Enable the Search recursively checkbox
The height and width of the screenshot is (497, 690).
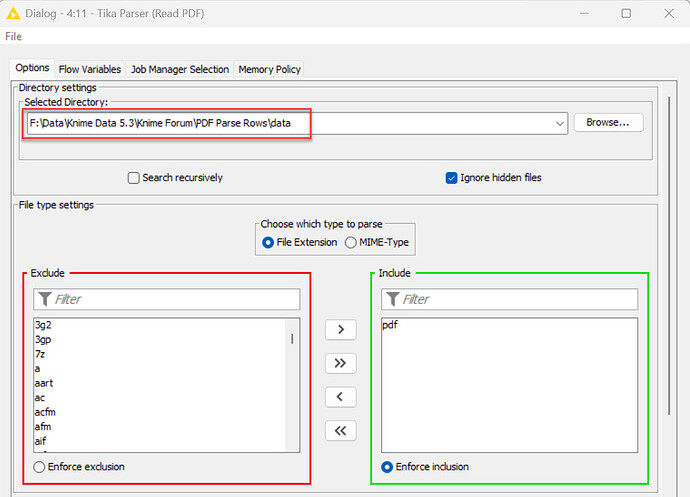(133, 178)
